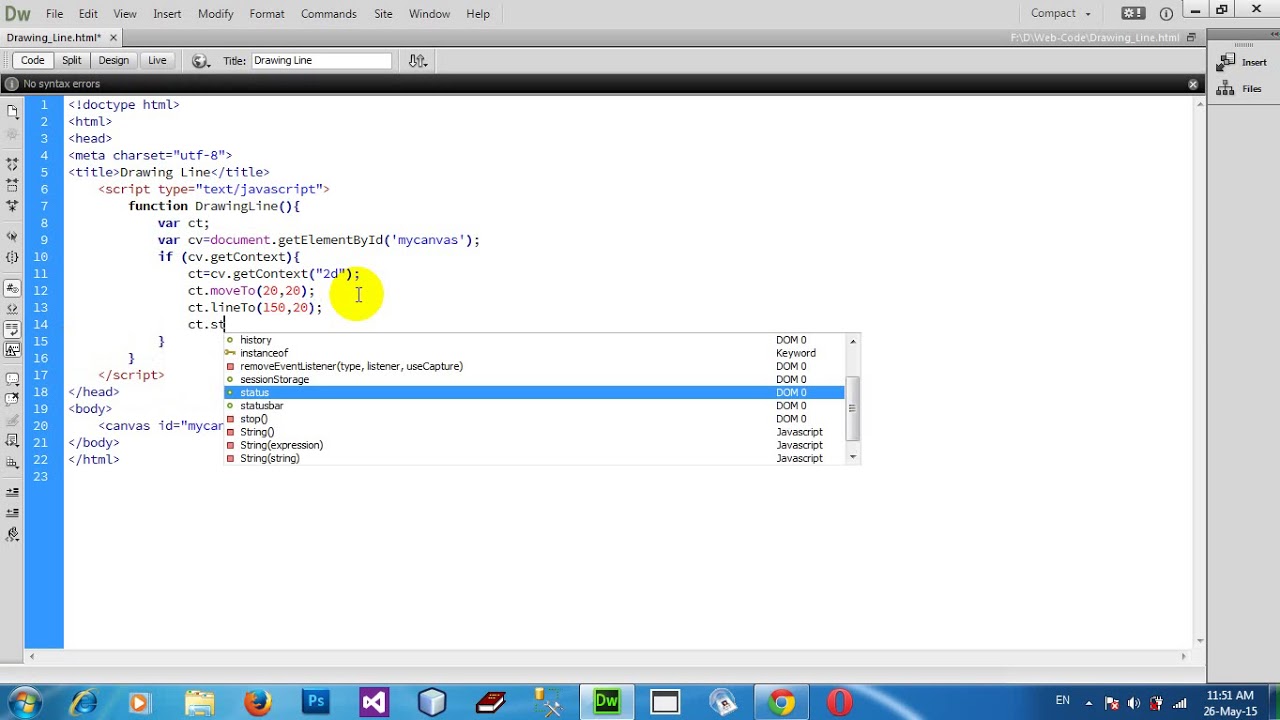Click Collapse Selection icon

[x=12, y=185]
